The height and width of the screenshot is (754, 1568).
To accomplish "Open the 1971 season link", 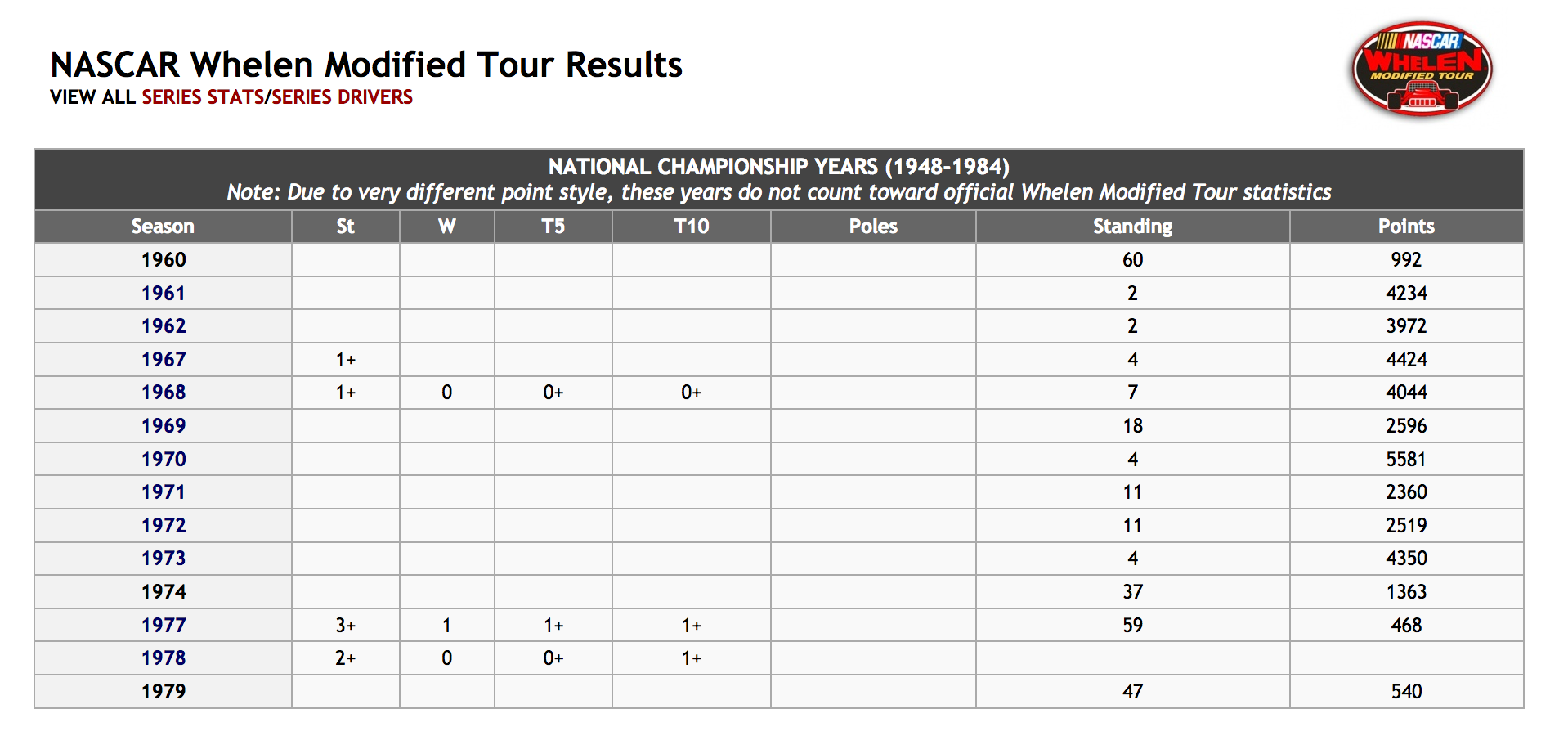I will coord(164,491).
